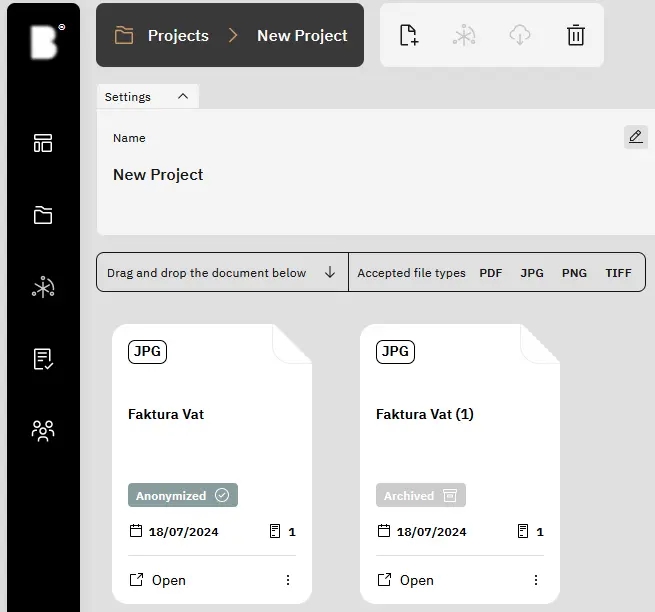Open more options menu for Faktura Vat (1)
655x612 pixels.
(x=536, y=580)
